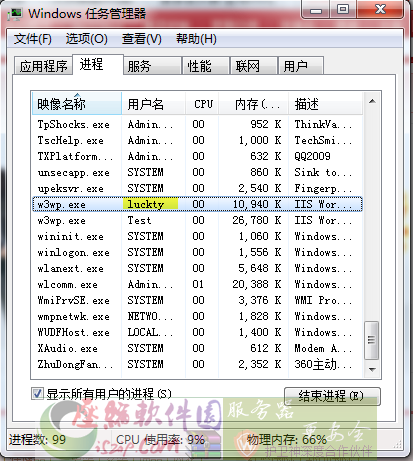
Task: Click the NETWO... username cell
Action: pos(150,316)
